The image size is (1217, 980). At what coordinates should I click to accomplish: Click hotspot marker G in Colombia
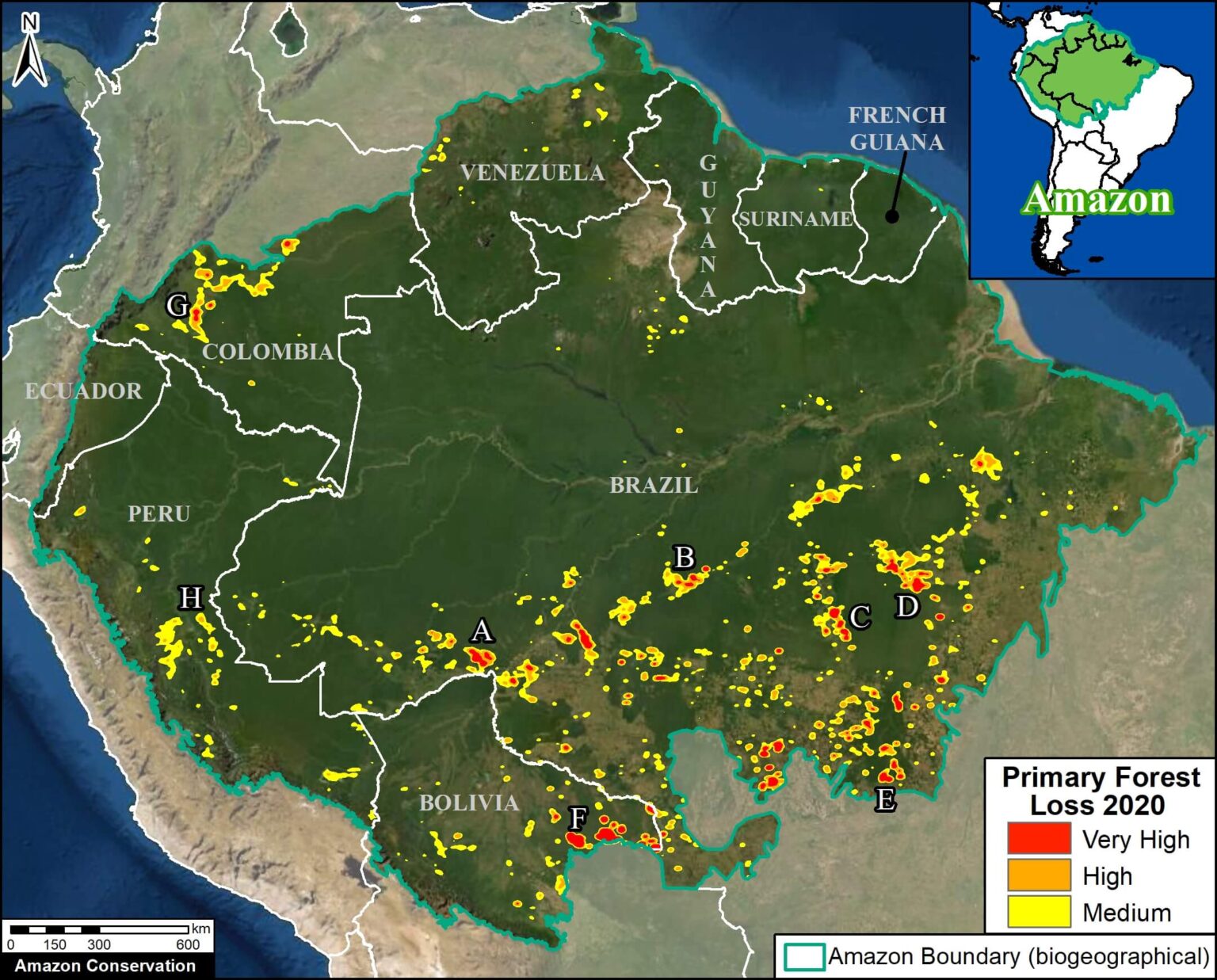tap(177, 305)
